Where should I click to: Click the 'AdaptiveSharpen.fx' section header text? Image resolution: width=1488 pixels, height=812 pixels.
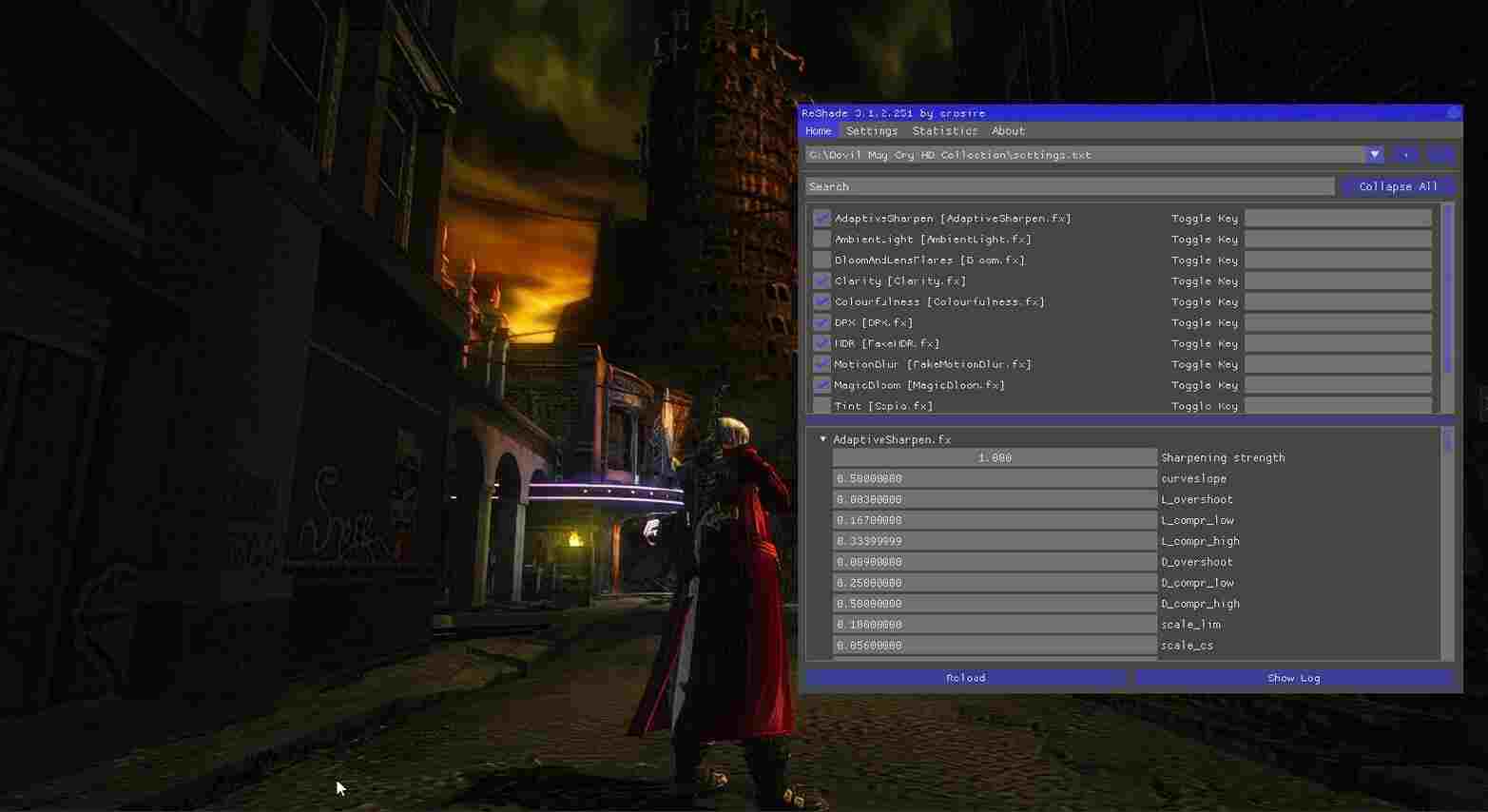click(x=892, y=439)
